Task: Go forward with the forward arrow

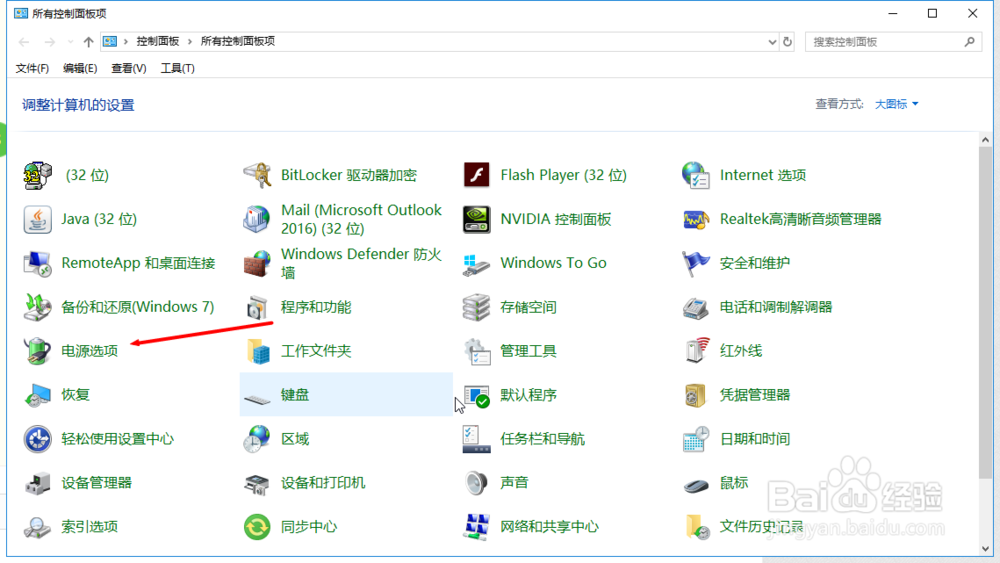Action: [x=49, y=42]
